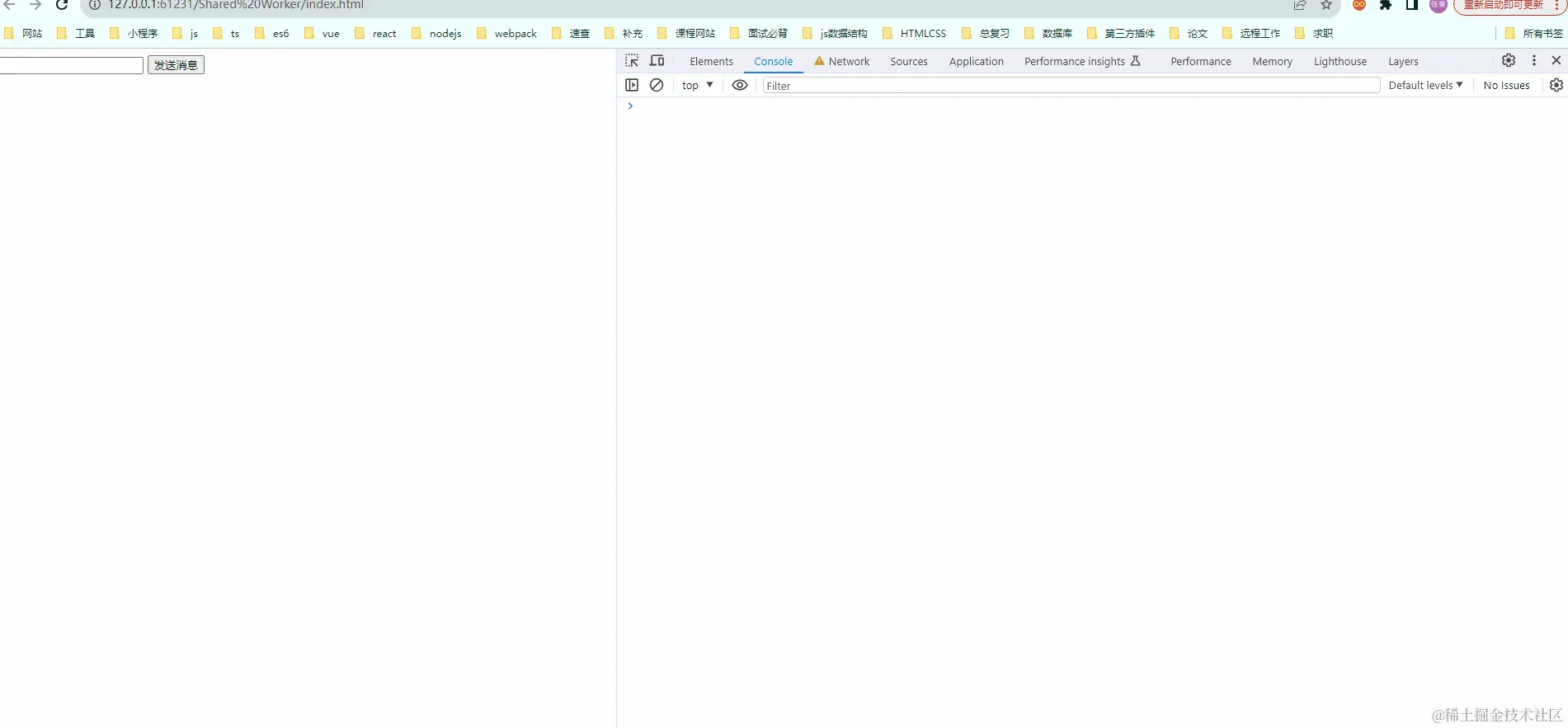Screen dimensions: 1568x728
Task: Switch to the Elements tab
Action: pos(711,62)
